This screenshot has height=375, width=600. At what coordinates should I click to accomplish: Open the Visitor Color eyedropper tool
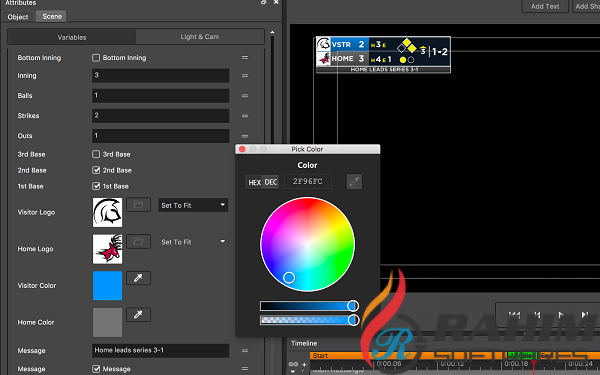(138, 278)
